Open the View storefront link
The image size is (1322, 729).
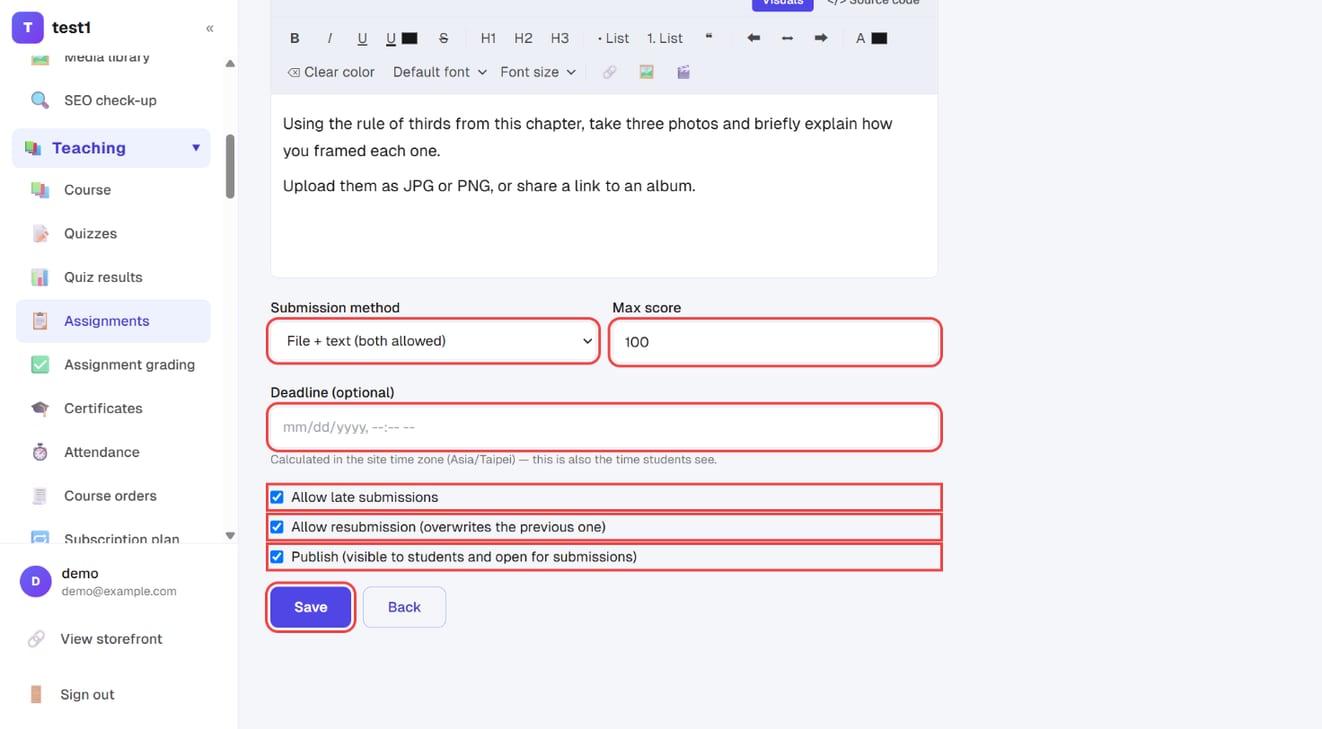pyautogui.click(x=111, y=639)
